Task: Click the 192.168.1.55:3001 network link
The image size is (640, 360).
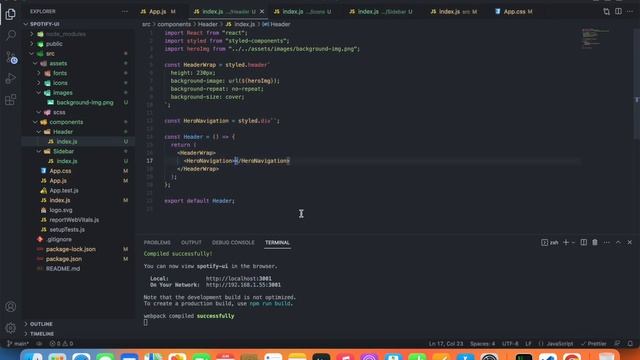Action: 243,284
